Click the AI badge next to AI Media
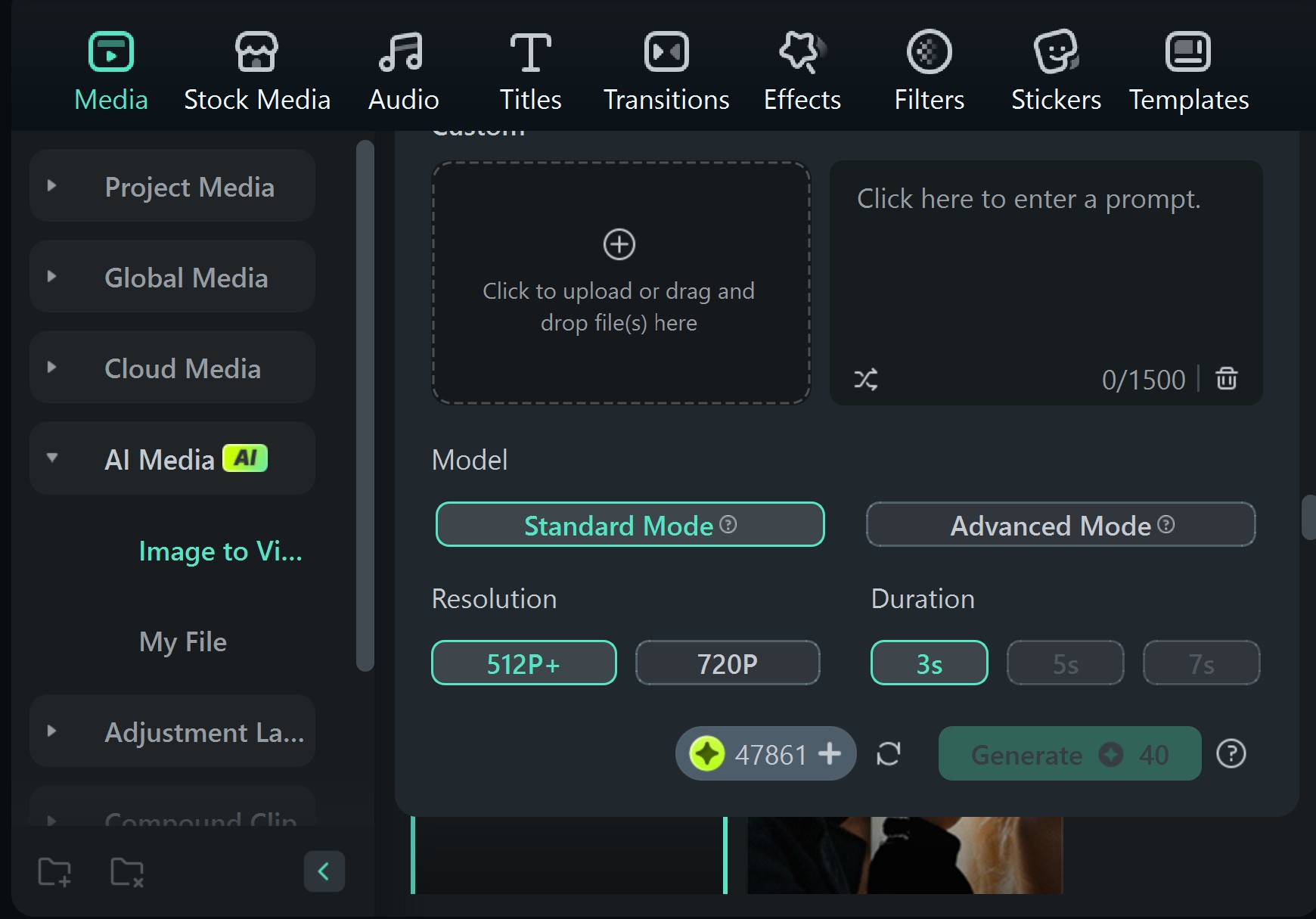This screenshot has height=919, width=1316. tap(245, 458)
